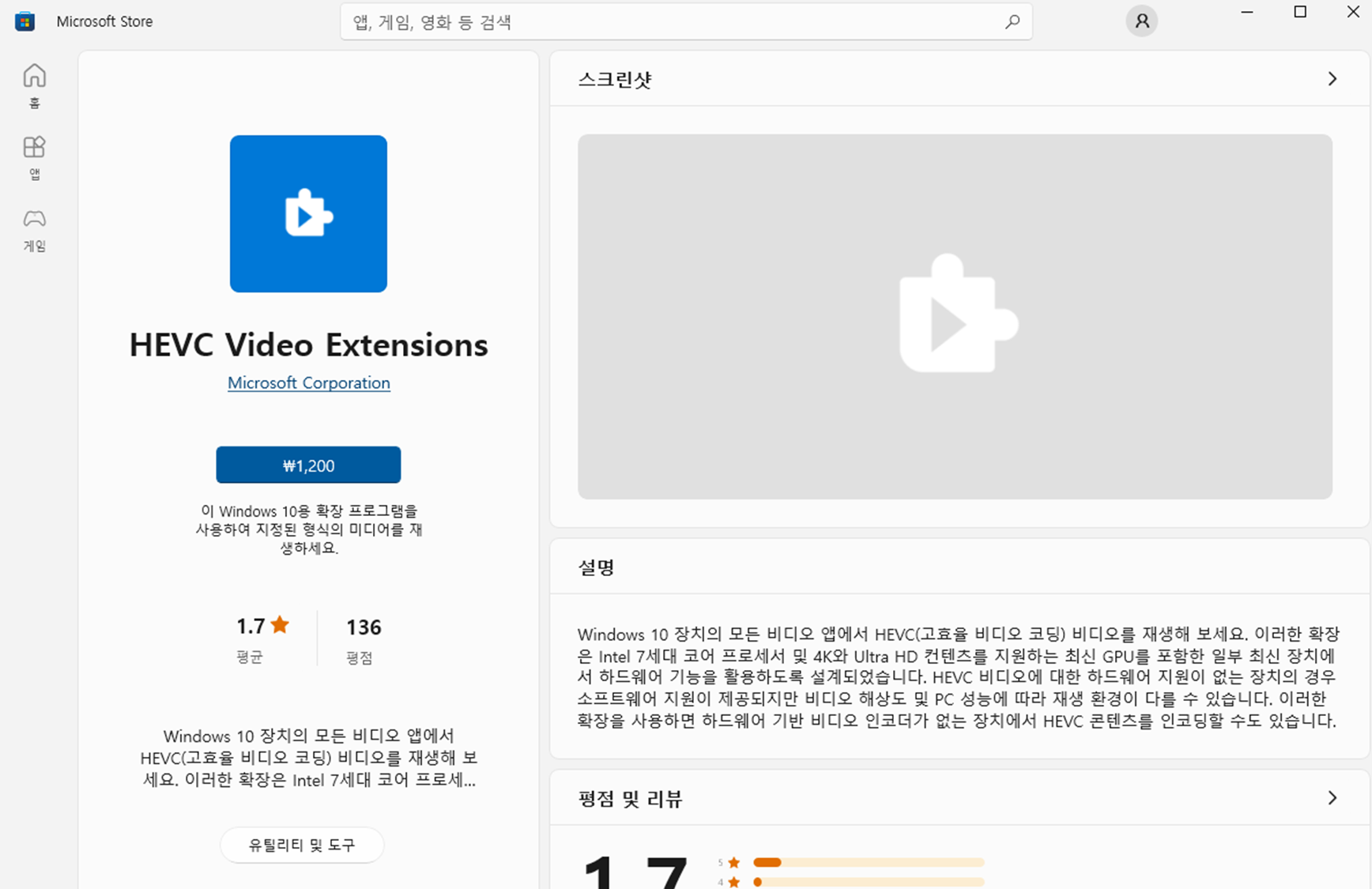This screenshot has width=1372, height=889.
Task: Click the 설명 section heading
Action: click(x=596, y=567)
